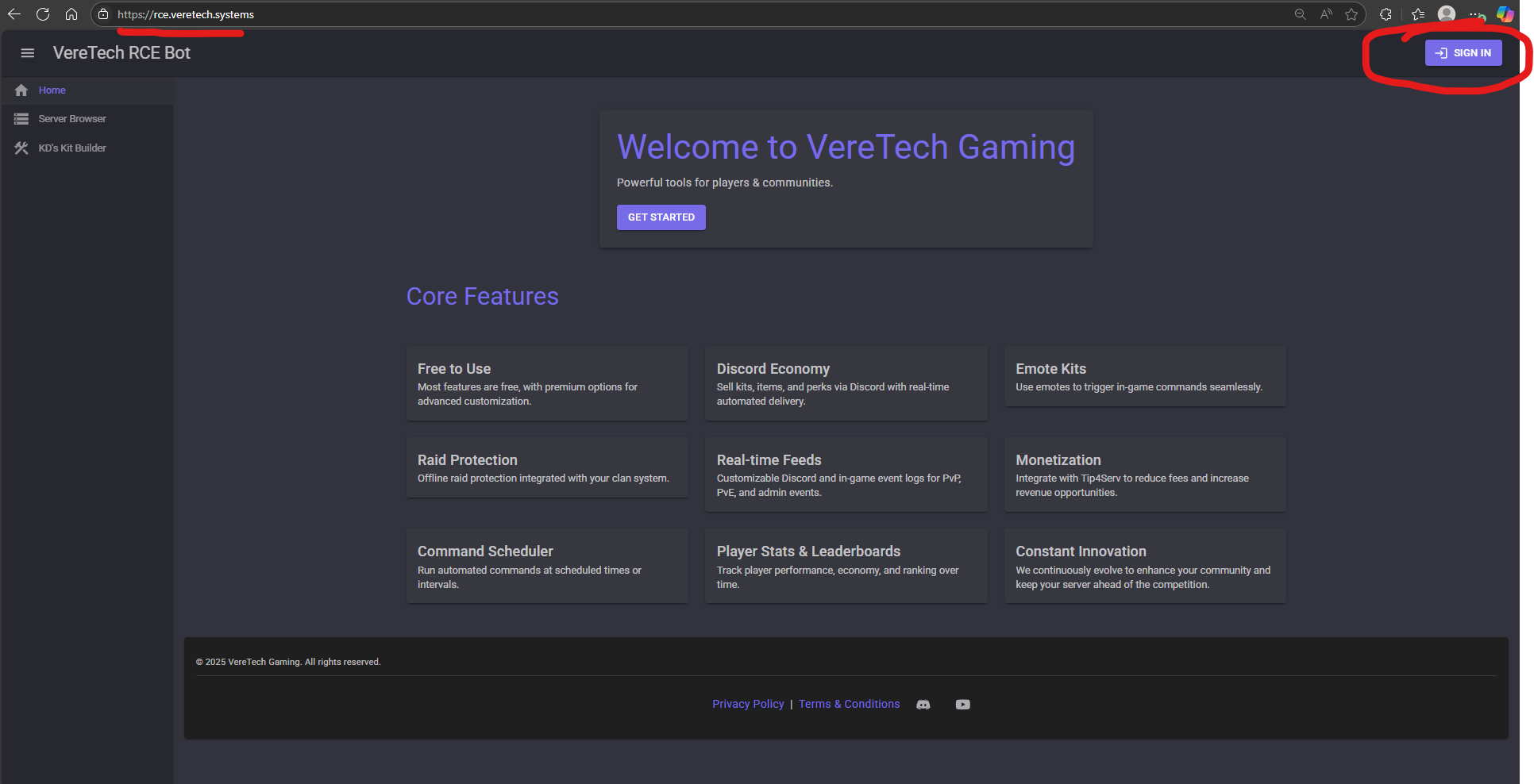Open KD's Kit Builder from sidebar
Image resolution: width=1534 pixels, height=784 pixels.
[x=87, y=148]
